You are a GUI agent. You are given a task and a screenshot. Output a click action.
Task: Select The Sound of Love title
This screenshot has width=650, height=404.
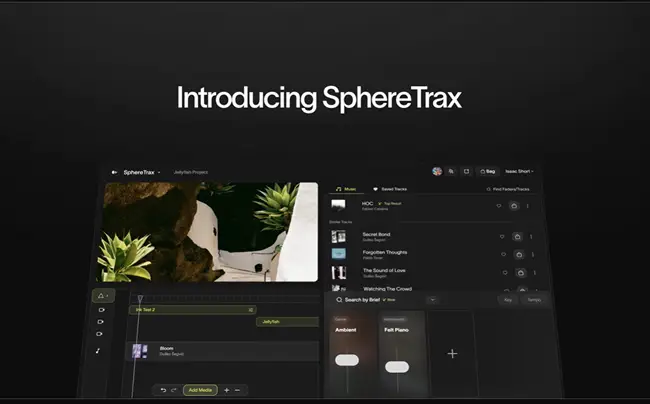384,270
